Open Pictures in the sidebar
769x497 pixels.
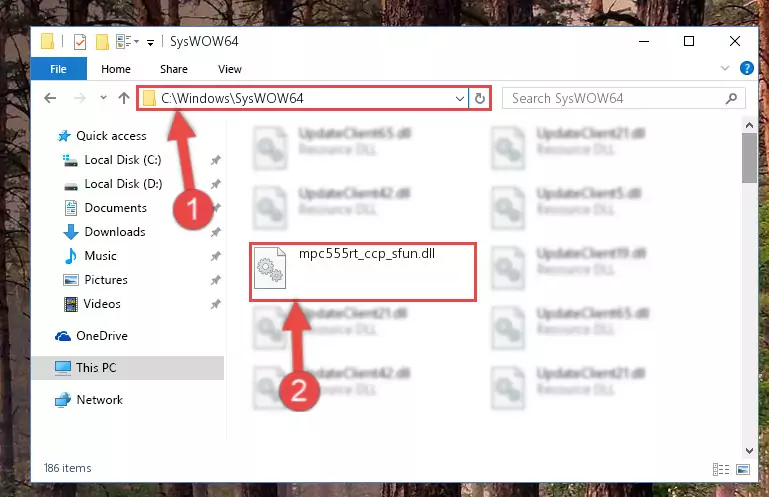click(106, 280)
